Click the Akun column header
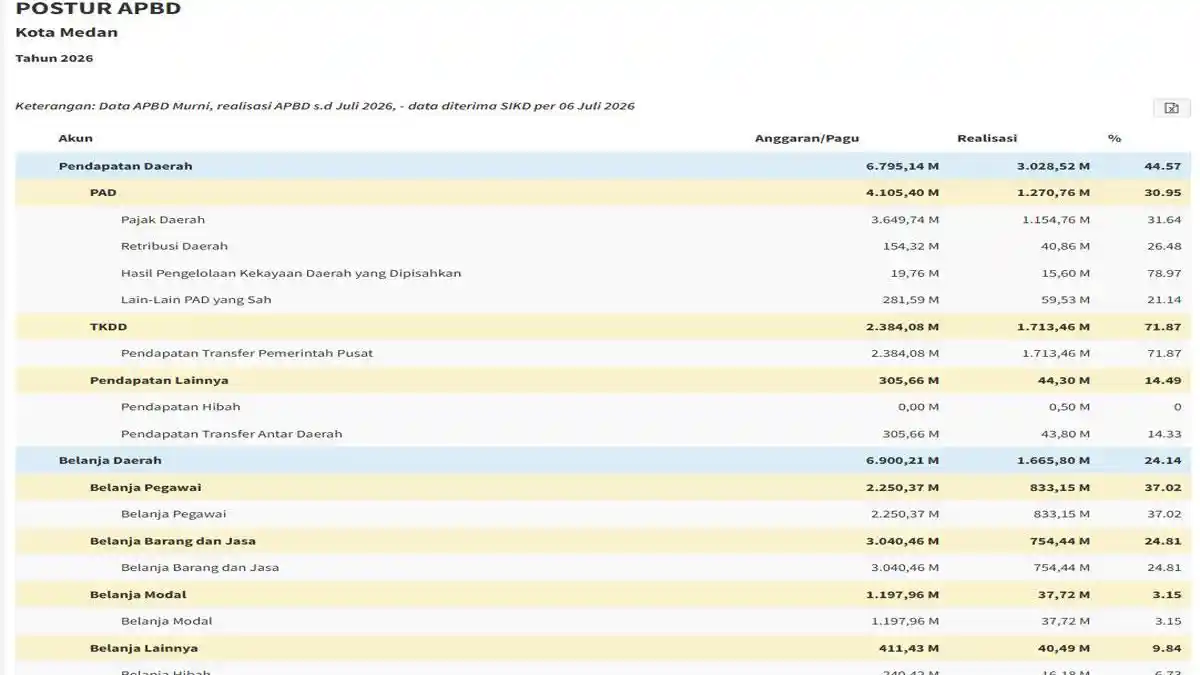1200x675 pixels. 75,138
